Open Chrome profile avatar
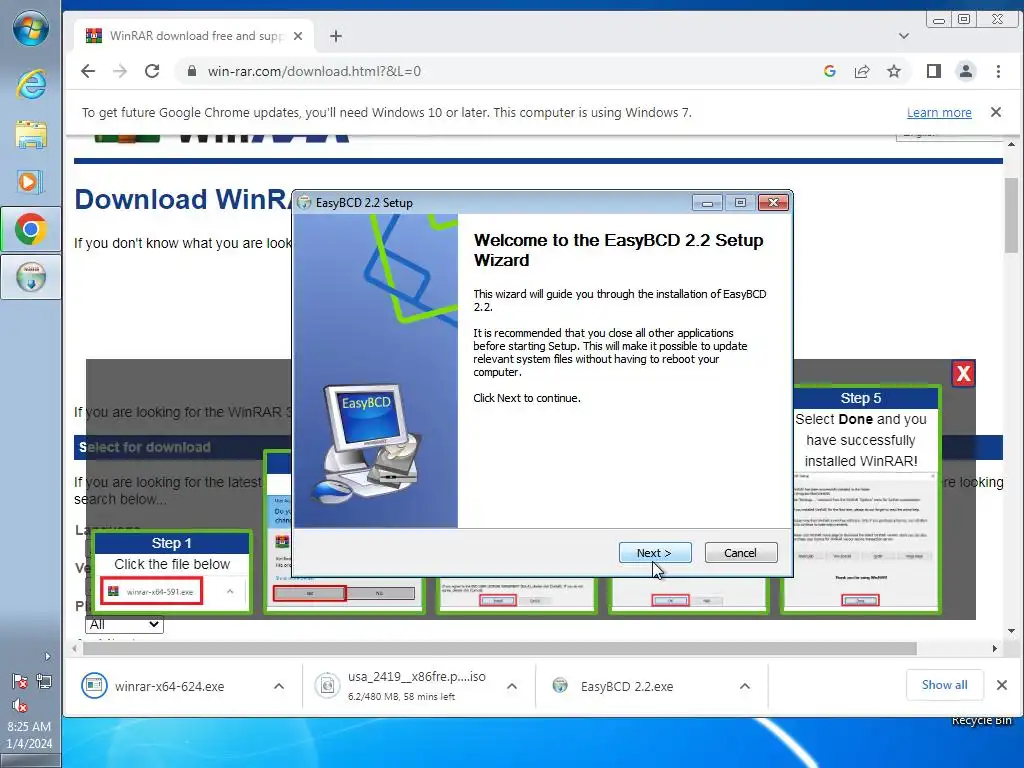The image size is (1024, 768). click(966, 71)
